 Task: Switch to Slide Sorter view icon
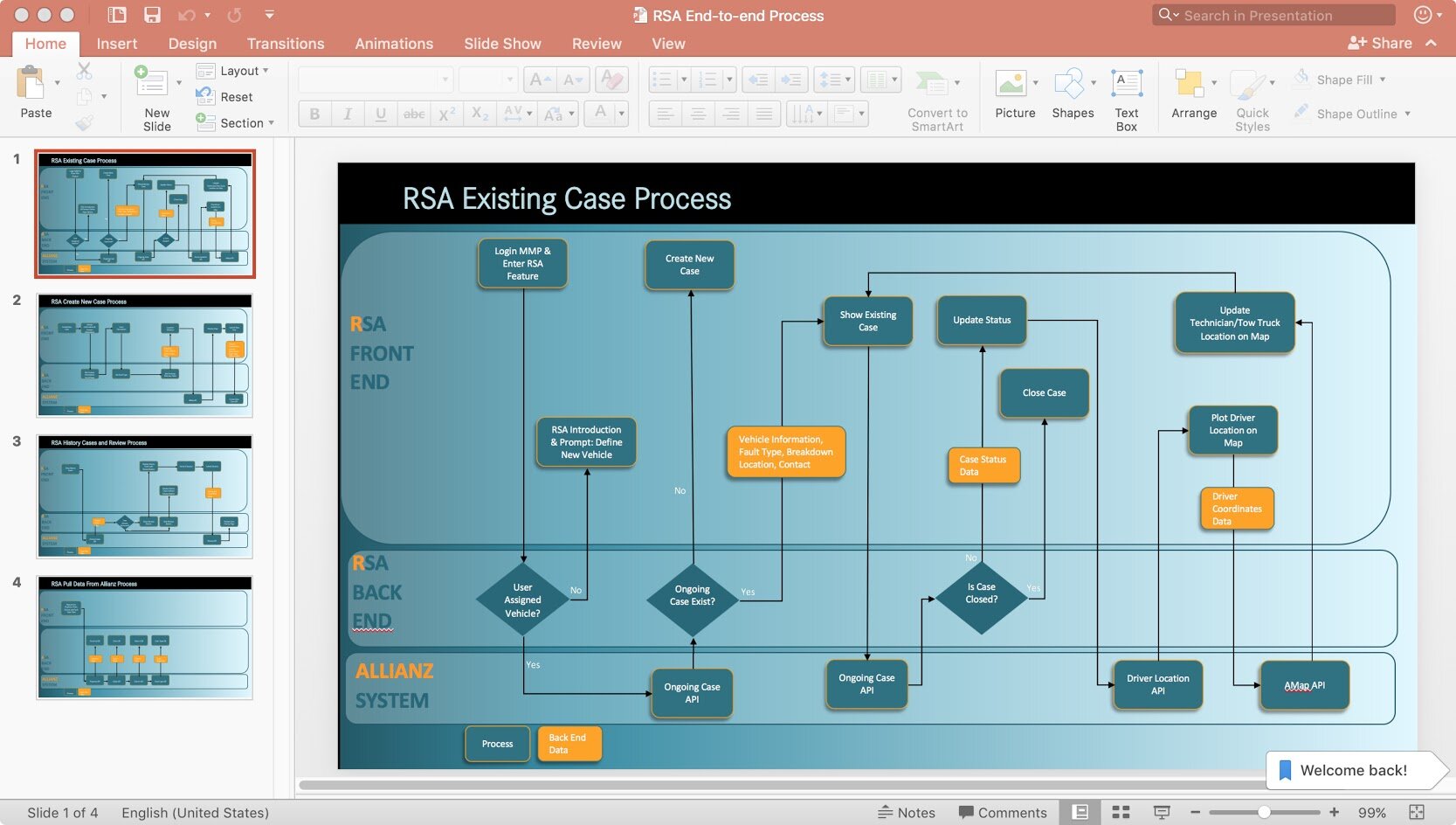[x=1121, y=813]
